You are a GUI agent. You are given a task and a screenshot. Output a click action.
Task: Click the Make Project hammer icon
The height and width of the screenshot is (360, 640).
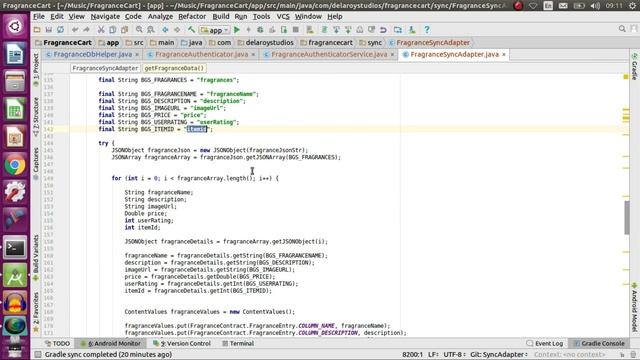point(191,30)
